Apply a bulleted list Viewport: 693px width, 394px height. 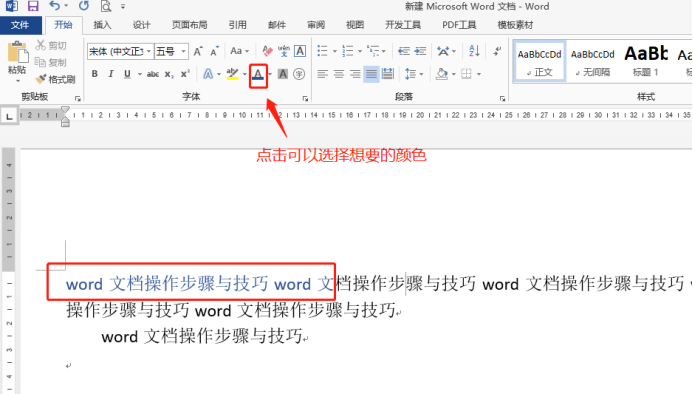(323, 51)
